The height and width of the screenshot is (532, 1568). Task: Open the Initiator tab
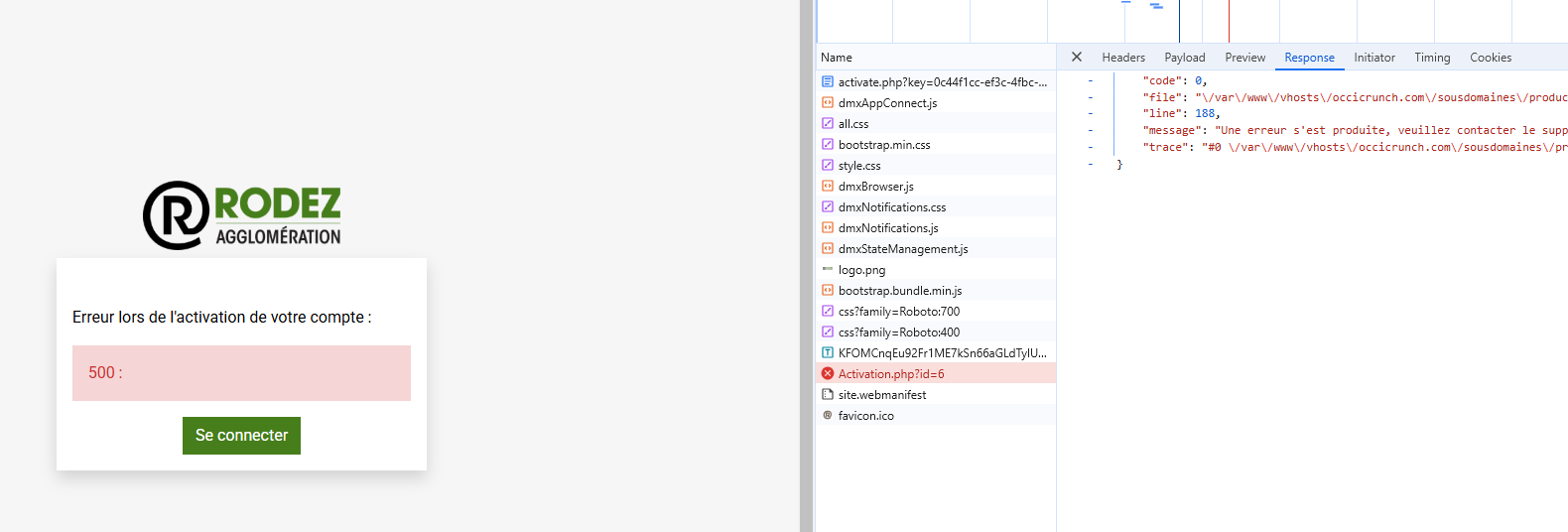[x=1374, y=58]
